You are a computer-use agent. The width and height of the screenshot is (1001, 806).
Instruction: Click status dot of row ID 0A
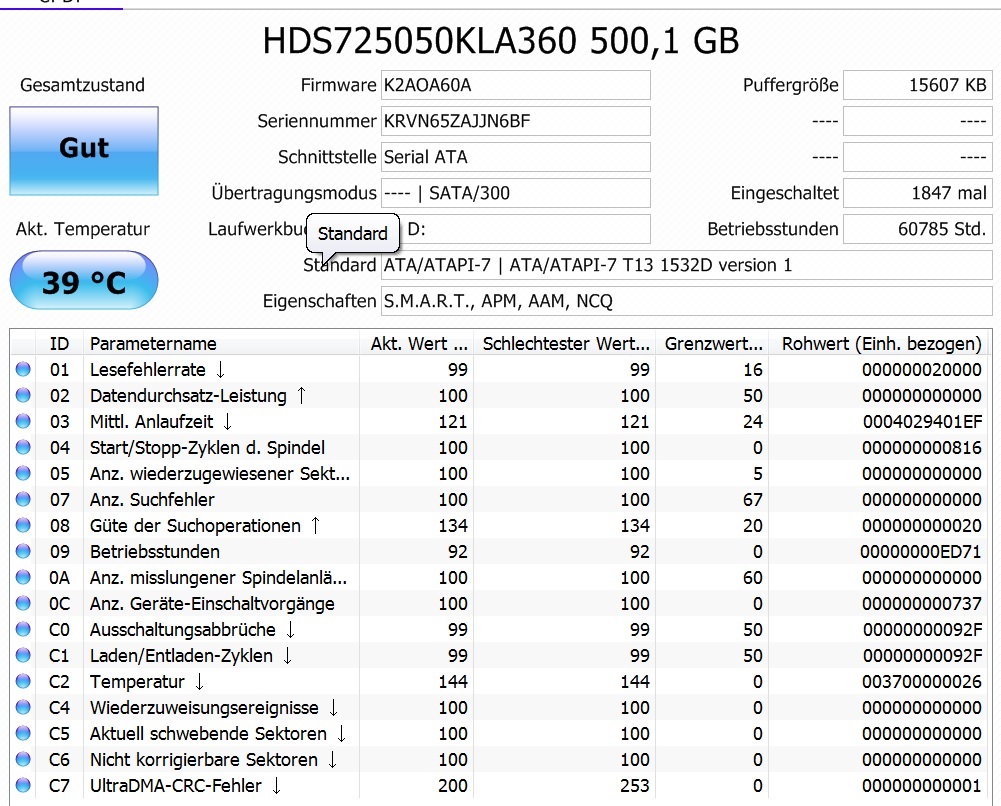[x=23, y=577]
